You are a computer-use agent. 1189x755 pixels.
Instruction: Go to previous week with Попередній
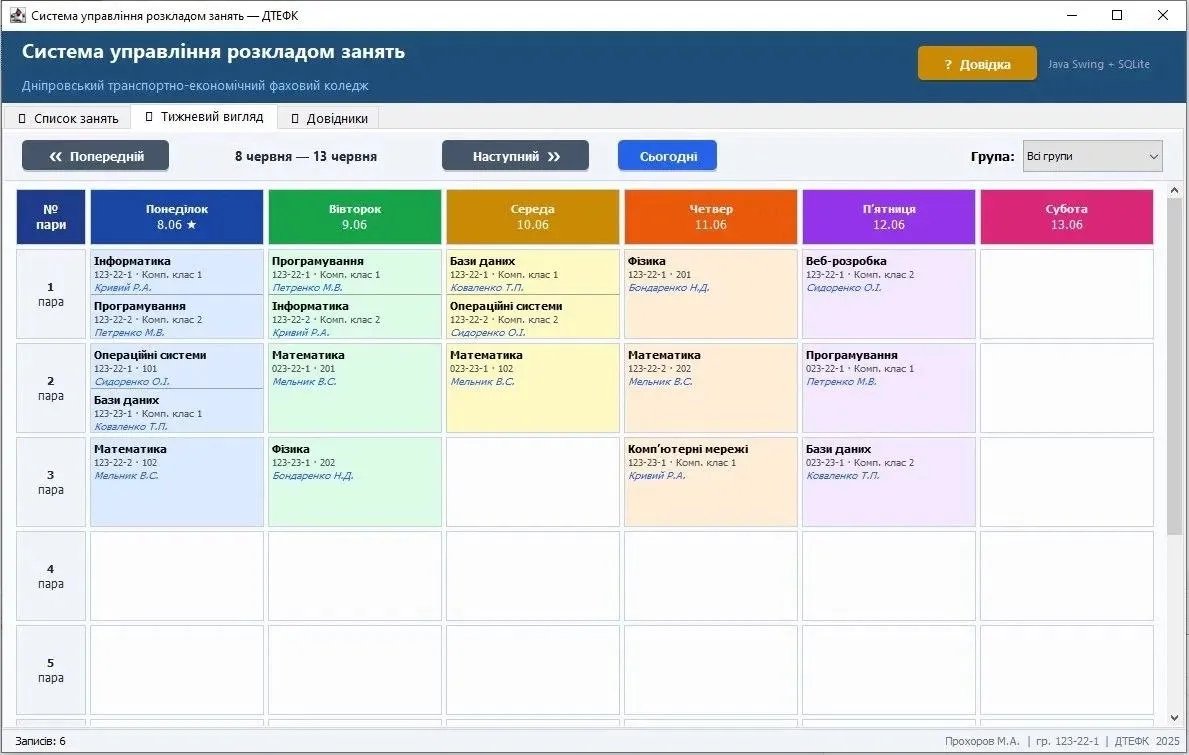tap(96, 156)
